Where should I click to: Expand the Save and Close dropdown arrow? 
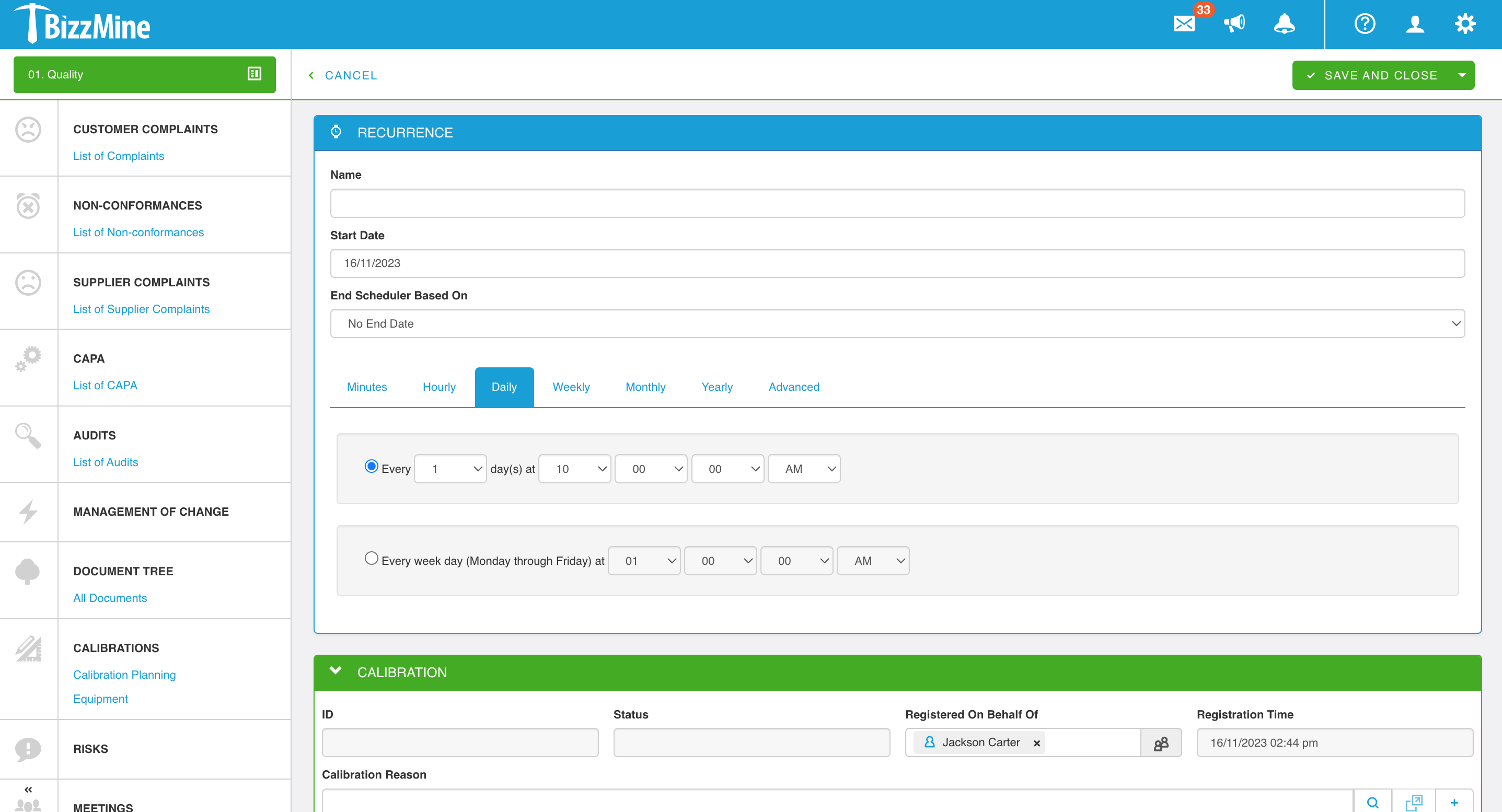click(x=1462, y=75)
